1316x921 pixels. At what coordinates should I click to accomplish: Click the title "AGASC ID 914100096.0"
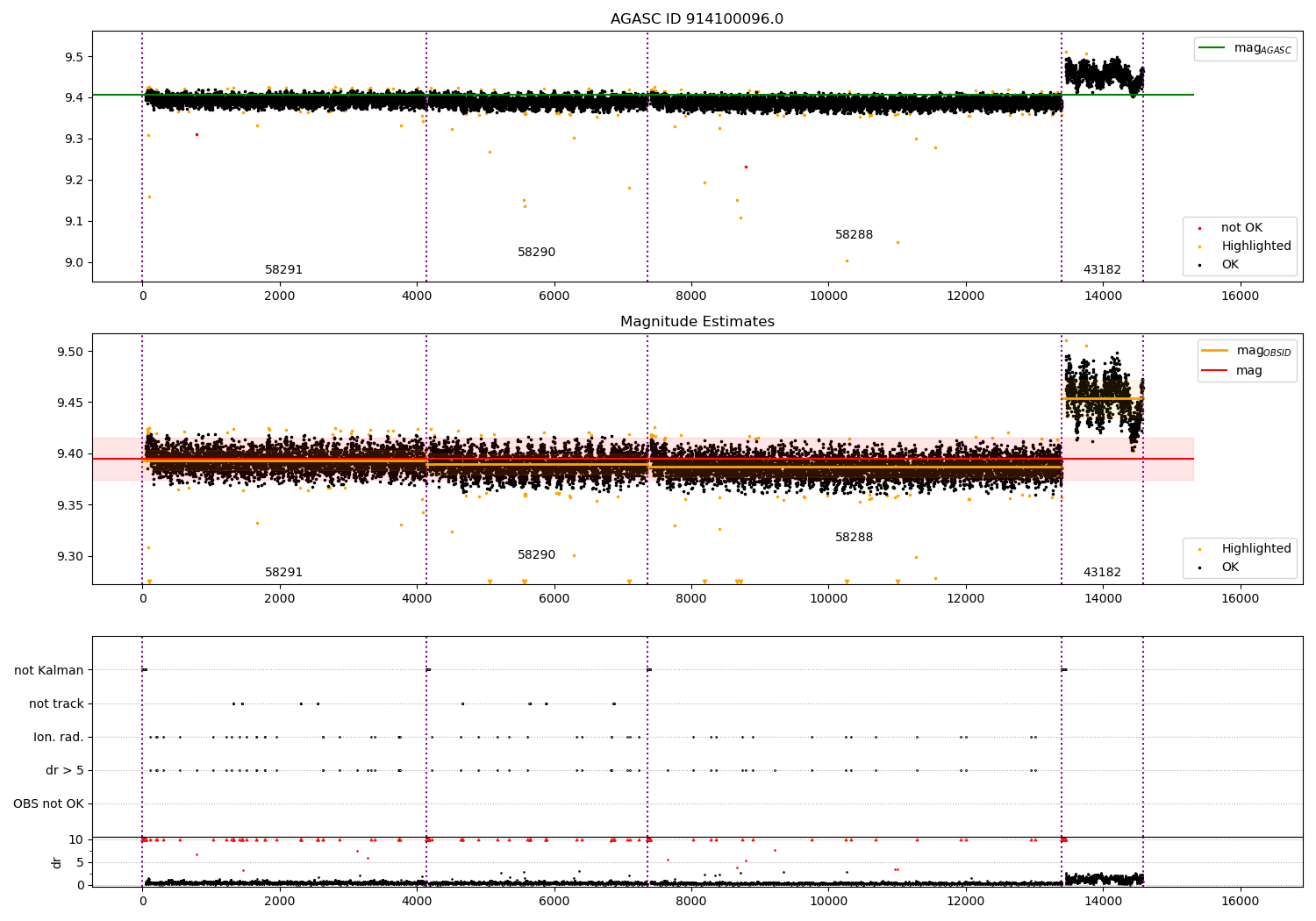tap(697, 19)
